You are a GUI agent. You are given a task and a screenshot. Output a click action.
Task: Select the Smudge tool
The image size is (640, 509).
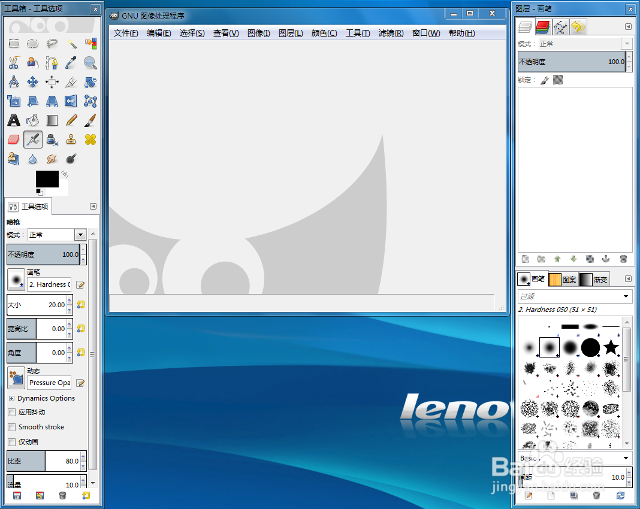[52, 158]
